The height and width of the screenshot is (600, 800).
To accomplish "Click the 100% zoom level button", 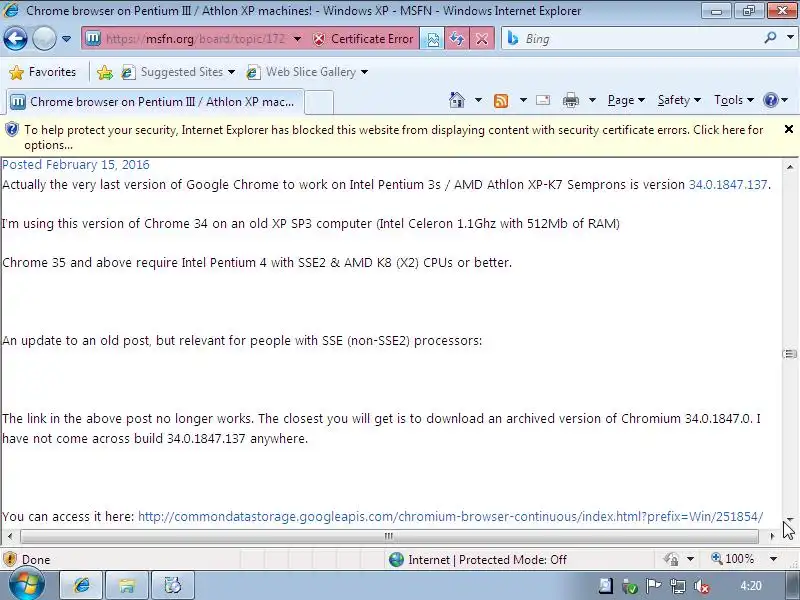I will 733,559.
